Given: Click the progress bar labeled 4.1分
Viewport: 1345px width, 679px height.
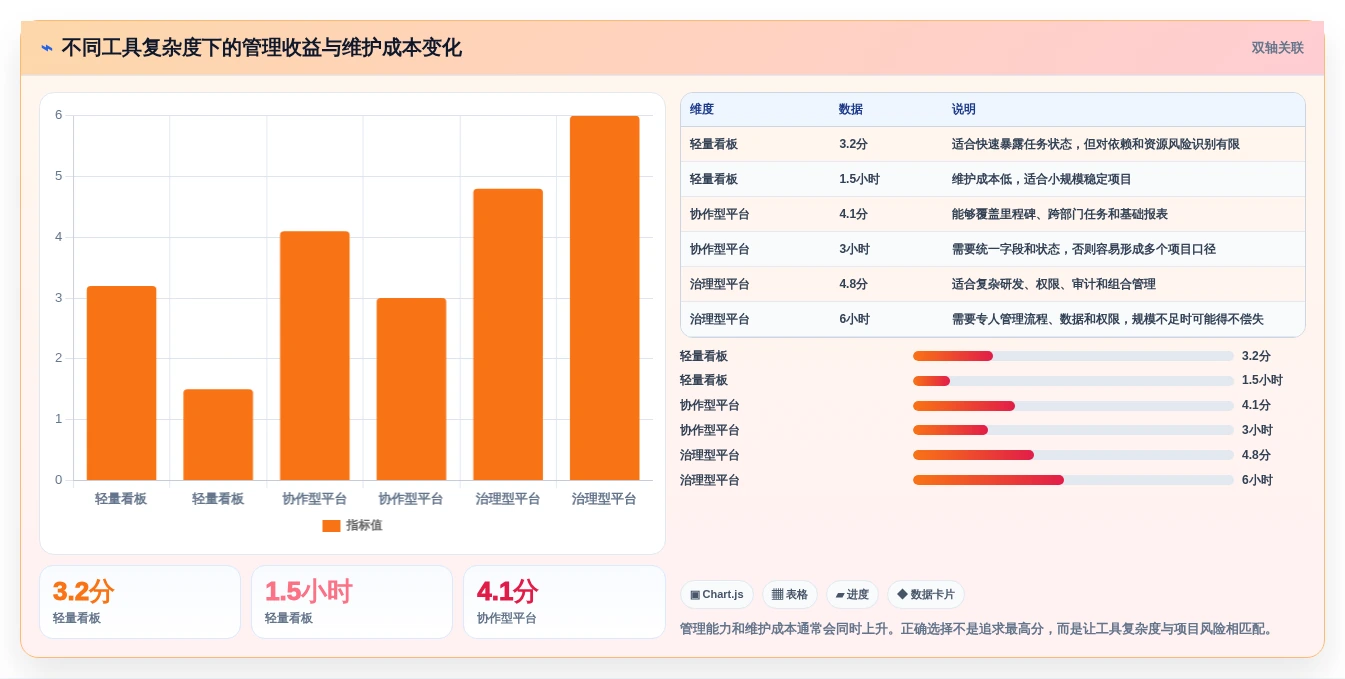Looking at the screenshot, I should click(1073, 406).
